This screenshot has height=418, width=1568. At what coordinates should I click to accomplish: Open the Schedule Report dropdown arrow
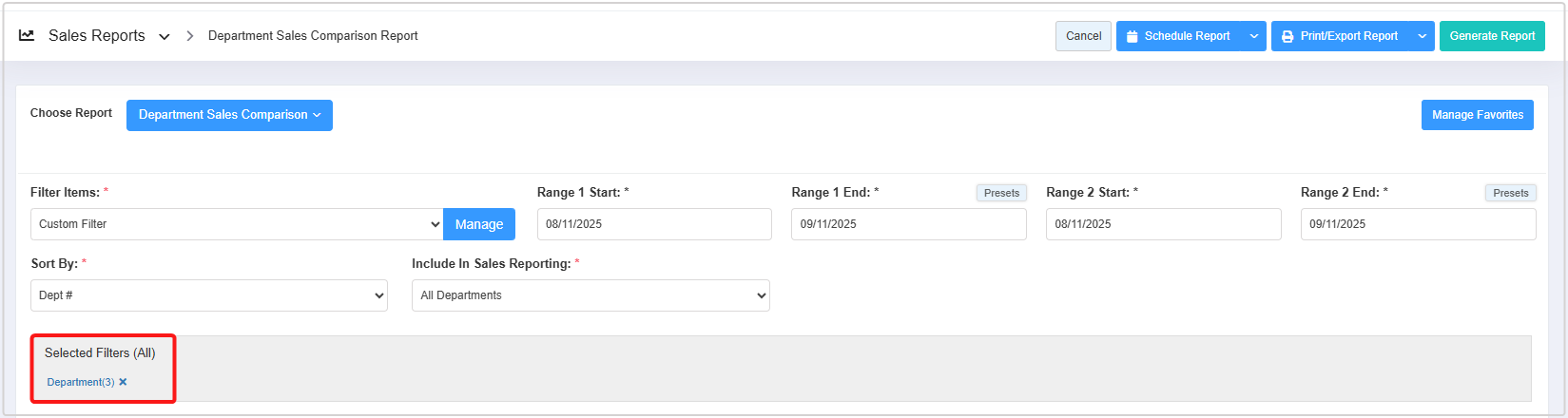click(1254, 36)
